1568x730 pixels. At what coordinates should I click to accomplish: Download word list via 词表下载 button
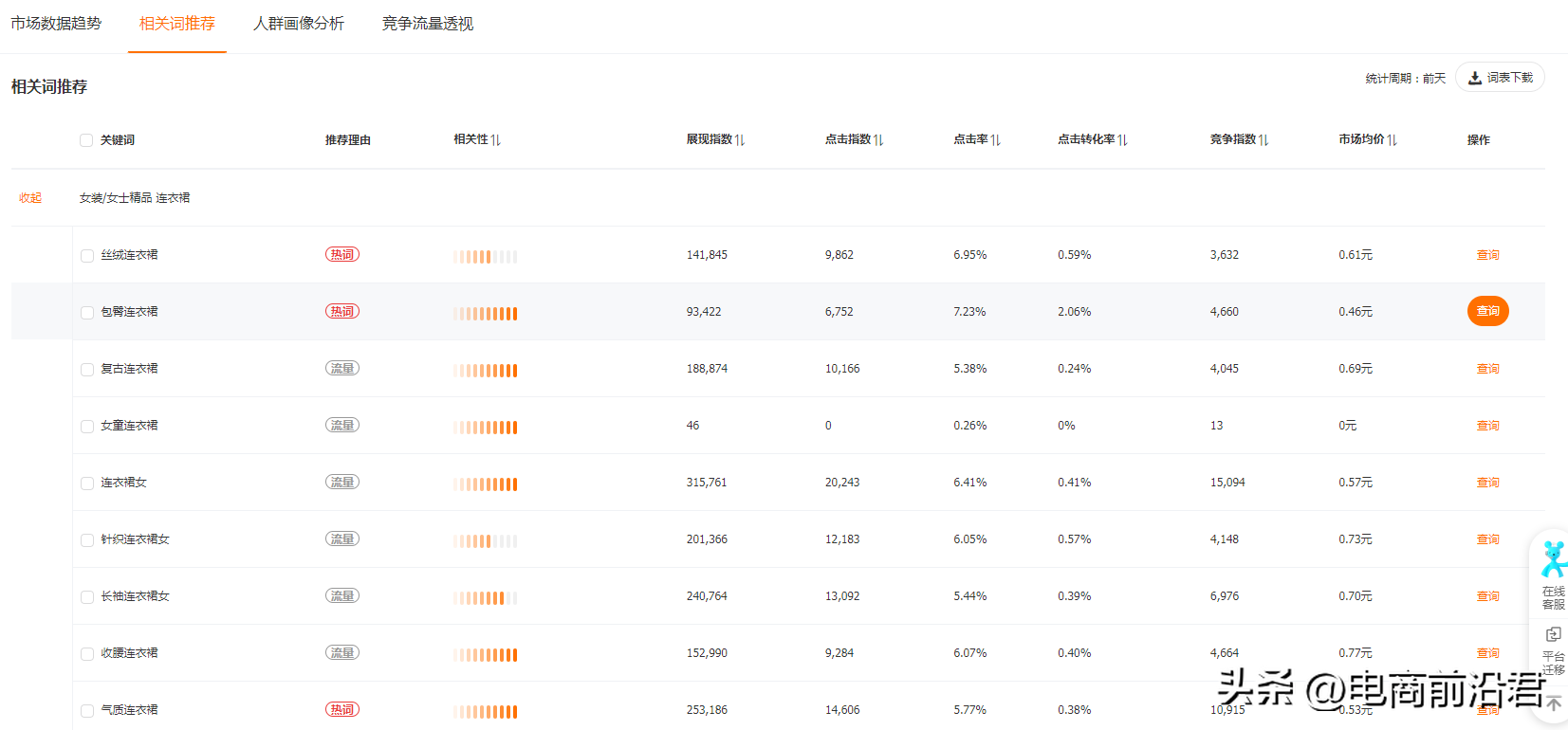[x=1500, y=78]
